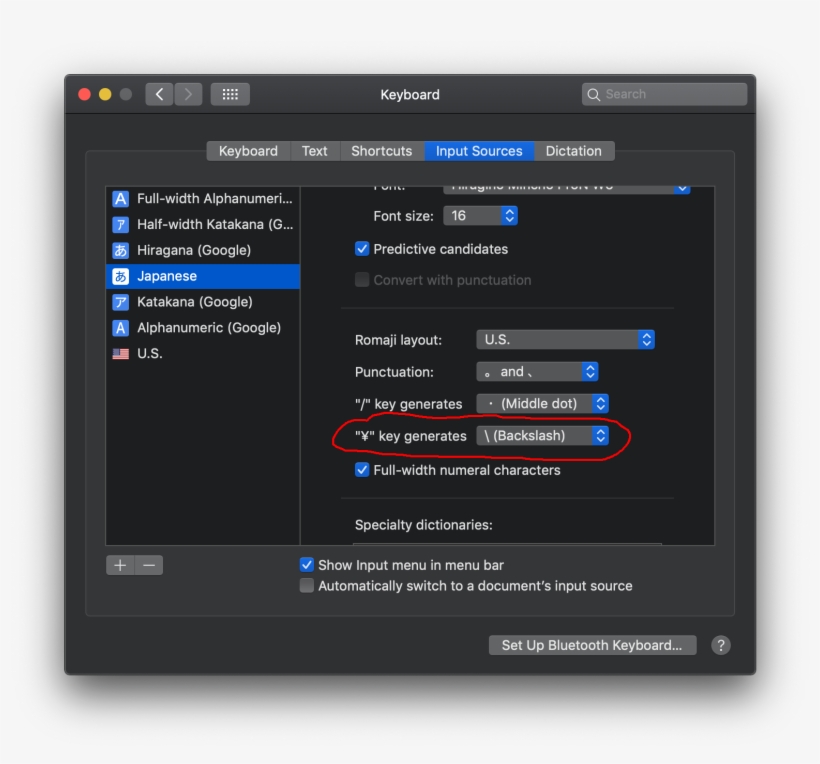Open the Show All preferences grid icon
The height and width of the screenshot is (764, 820).
(x=229, y=94)
